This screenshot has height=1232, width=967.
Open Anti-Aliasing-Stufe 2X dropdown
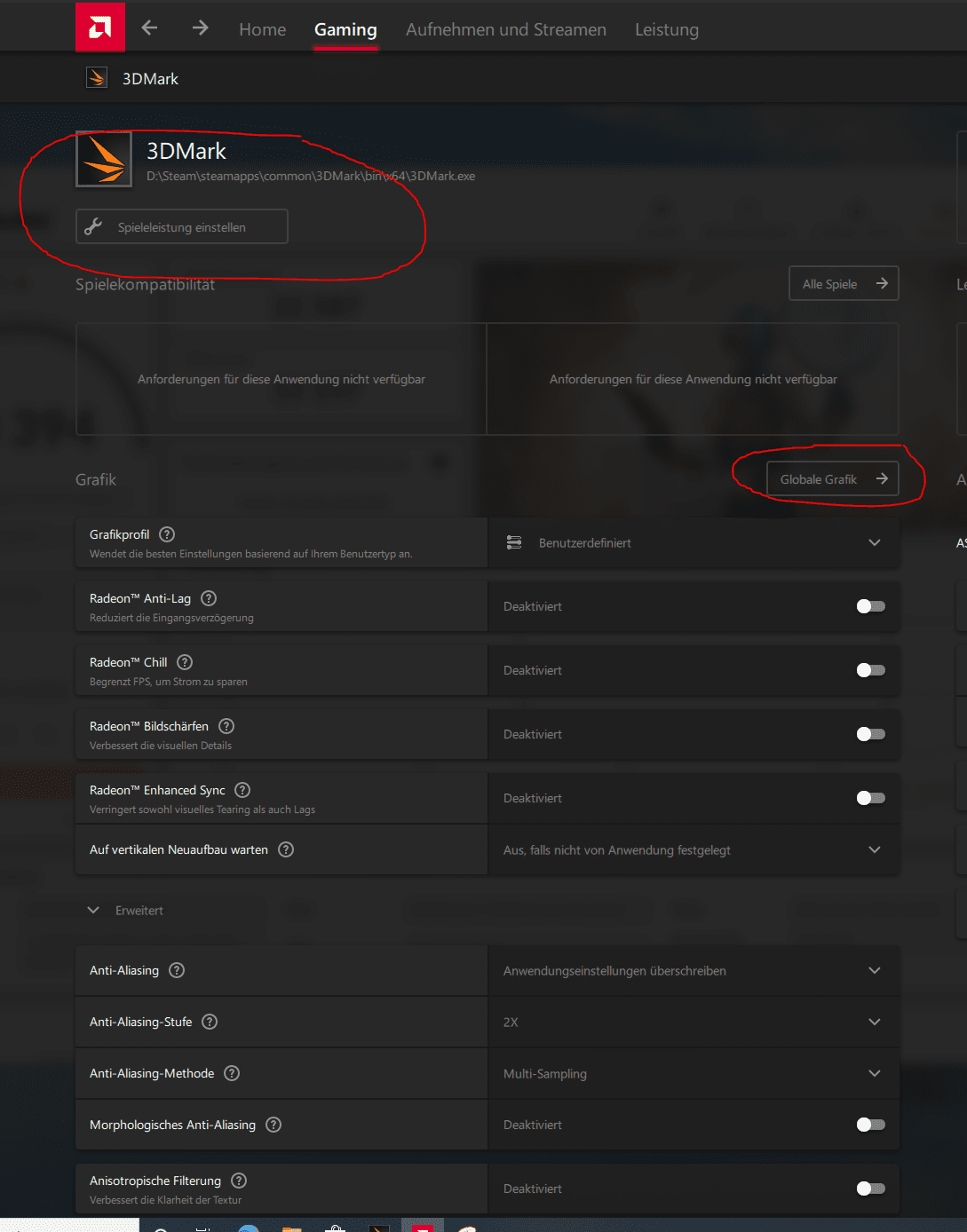click(x=694, y=1022)
